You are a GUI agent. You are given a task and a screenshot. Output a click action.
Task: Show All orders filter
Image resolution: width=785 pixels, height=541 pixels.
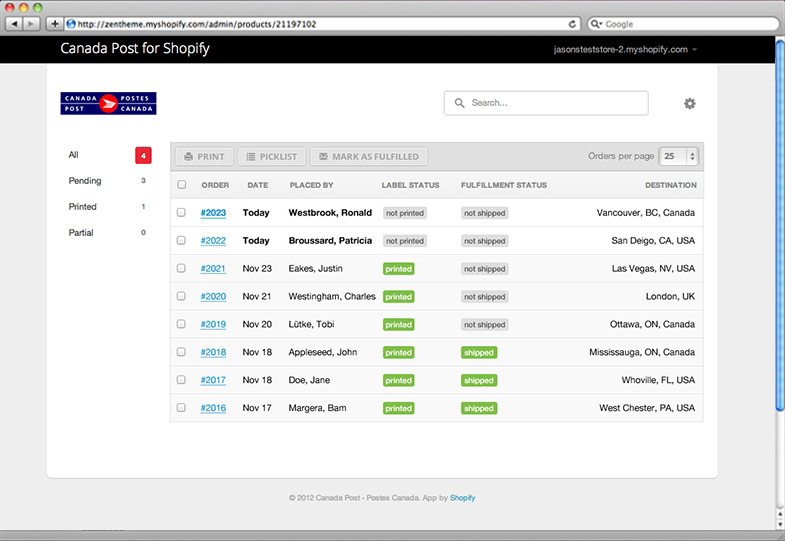tap(74, 155)
